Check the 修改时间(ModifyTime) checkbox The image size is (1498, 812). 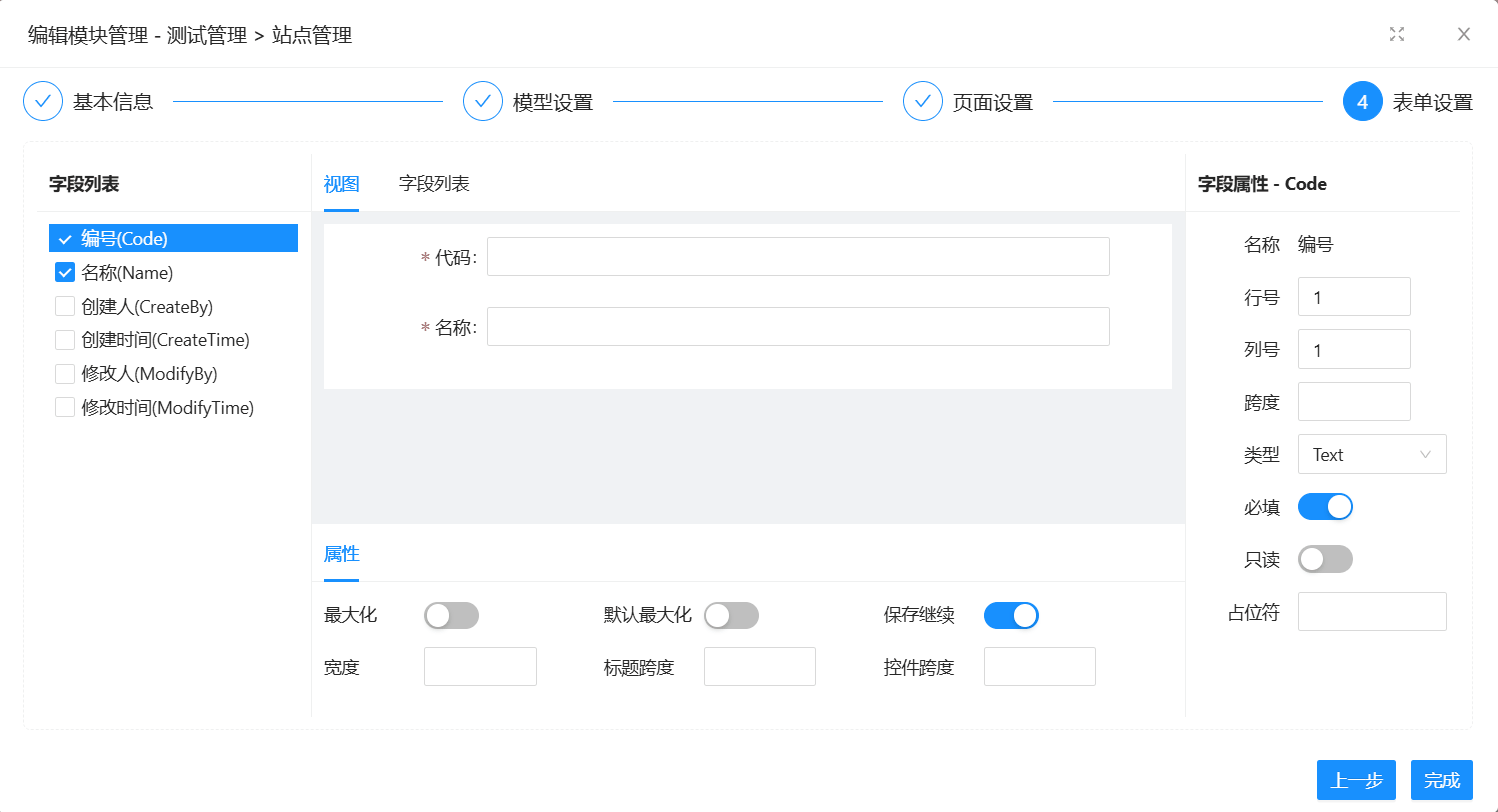tap(65, 408)
